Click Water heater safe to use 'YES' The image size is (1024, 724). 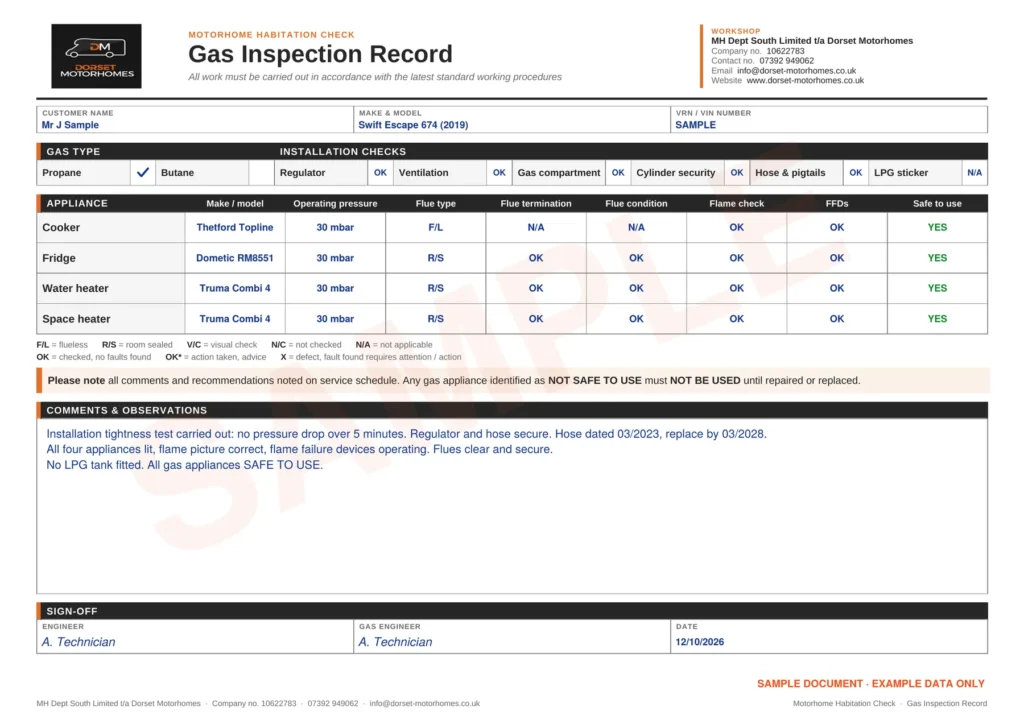(x=937, y=288)
